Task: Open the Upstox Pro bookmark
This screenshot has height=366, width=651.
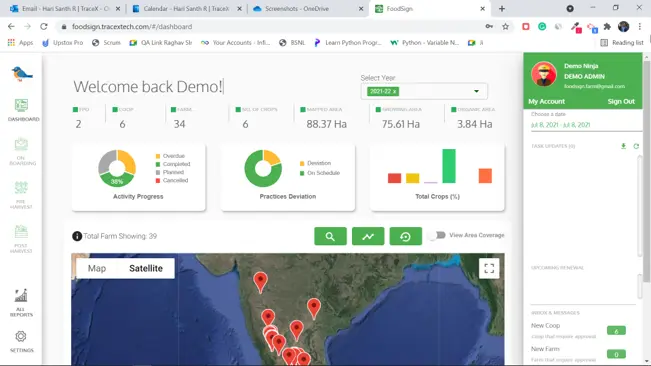Action: click(x=63, y=42)
